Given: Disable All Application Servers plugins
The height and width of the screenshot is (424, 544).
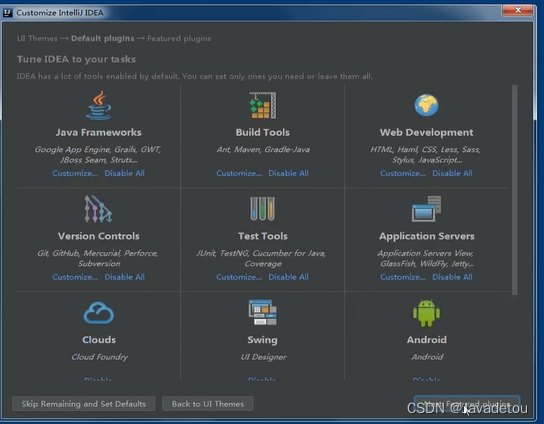Looking at the screenshot, I should [452, 277].
